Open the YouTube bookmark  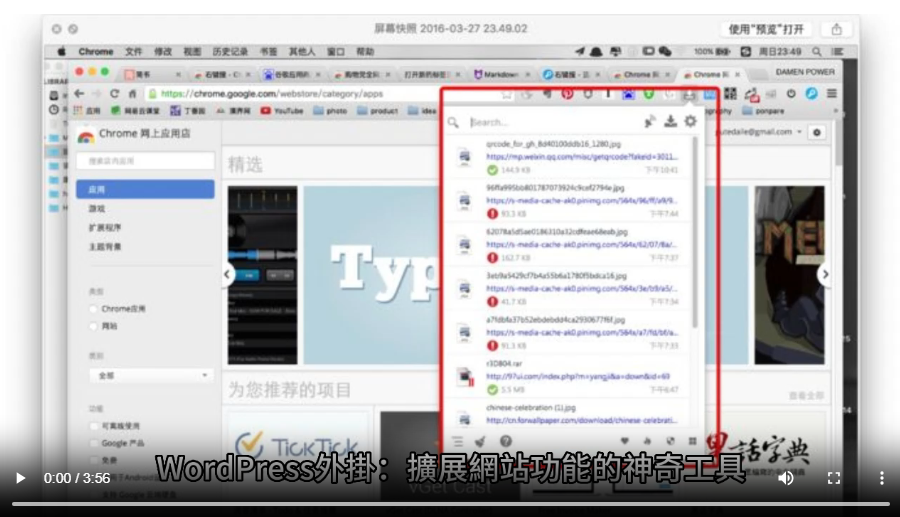pos(282,111)
